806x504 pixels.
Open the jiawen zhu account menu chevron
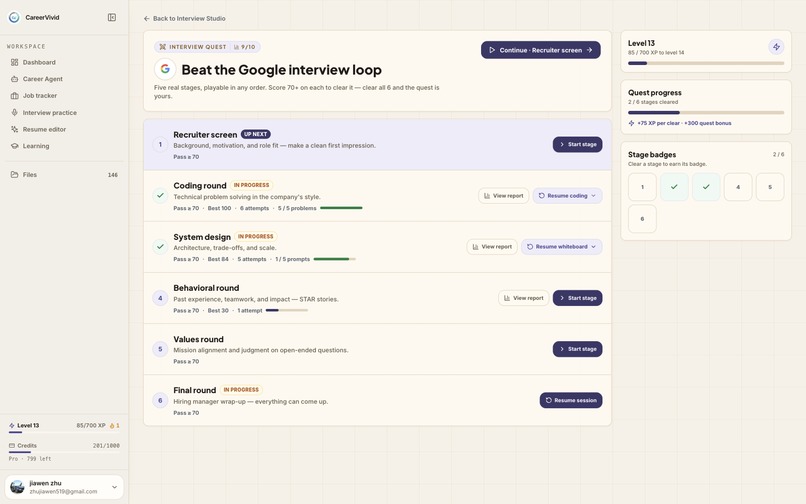point(114,487)
